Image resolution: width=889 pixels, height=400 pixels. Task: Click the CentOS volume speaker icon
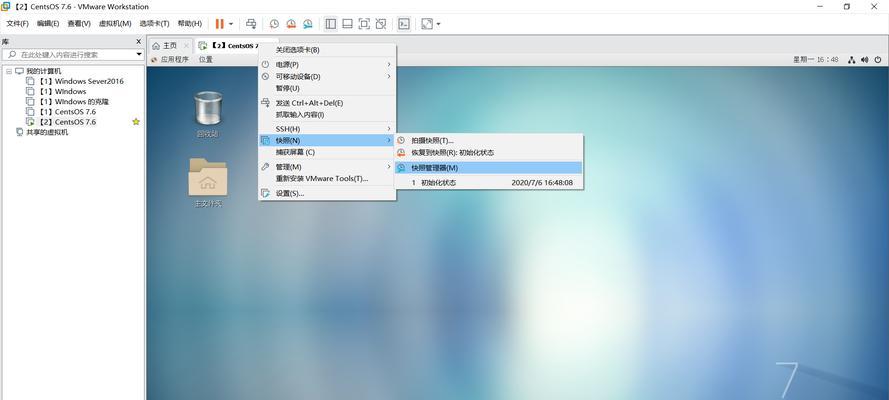click(x=865, y=59)
